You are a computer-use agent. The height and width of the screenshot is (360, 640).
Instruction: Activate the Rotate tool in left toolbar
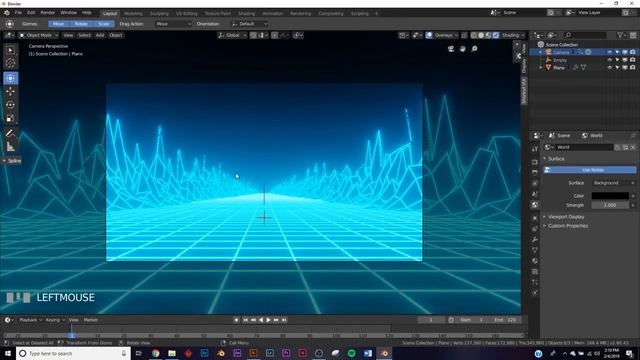coord(10,105)
